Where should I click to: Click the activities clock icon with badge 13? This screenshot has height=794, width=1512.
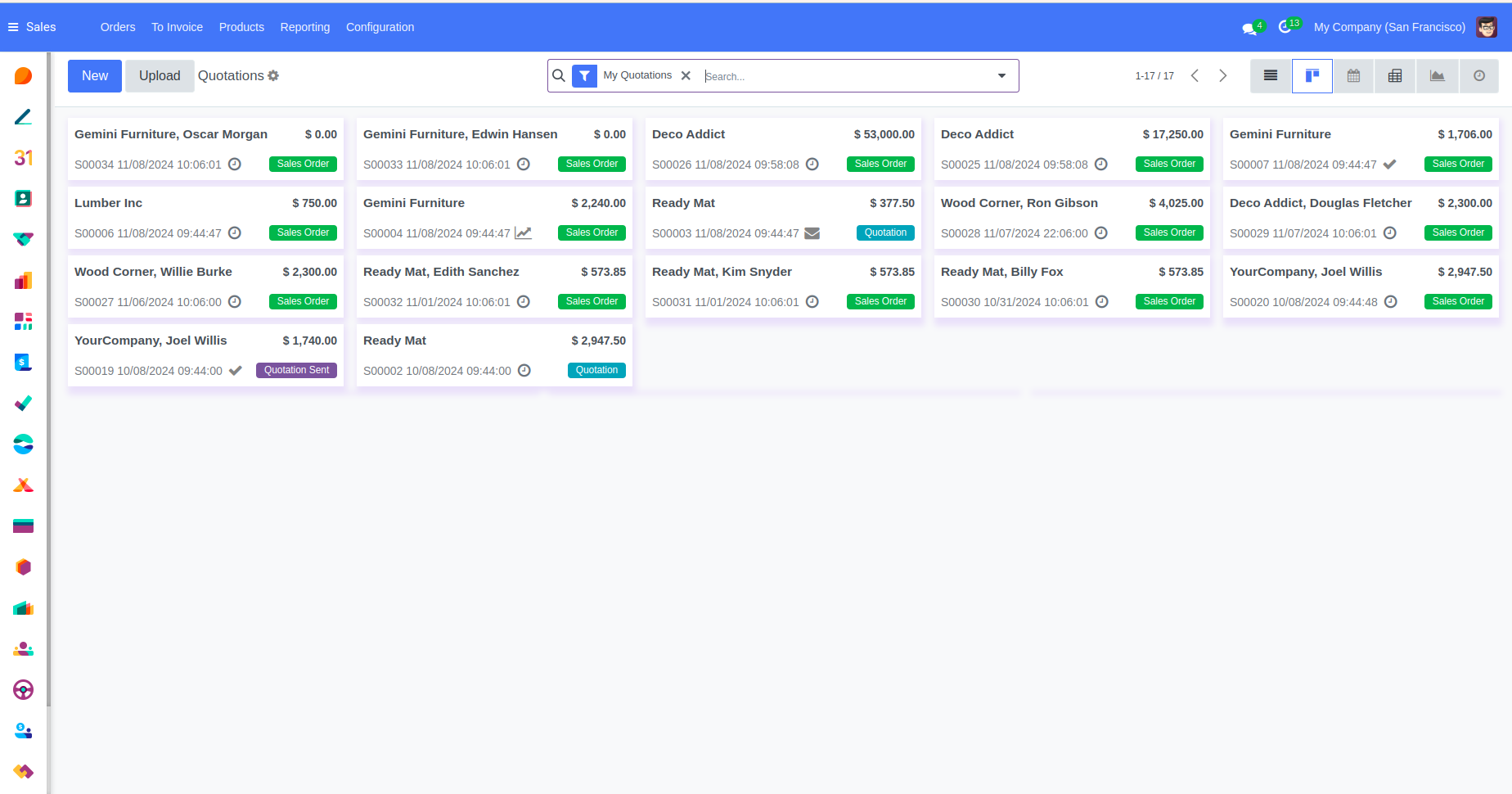[x=1285, y=27]
